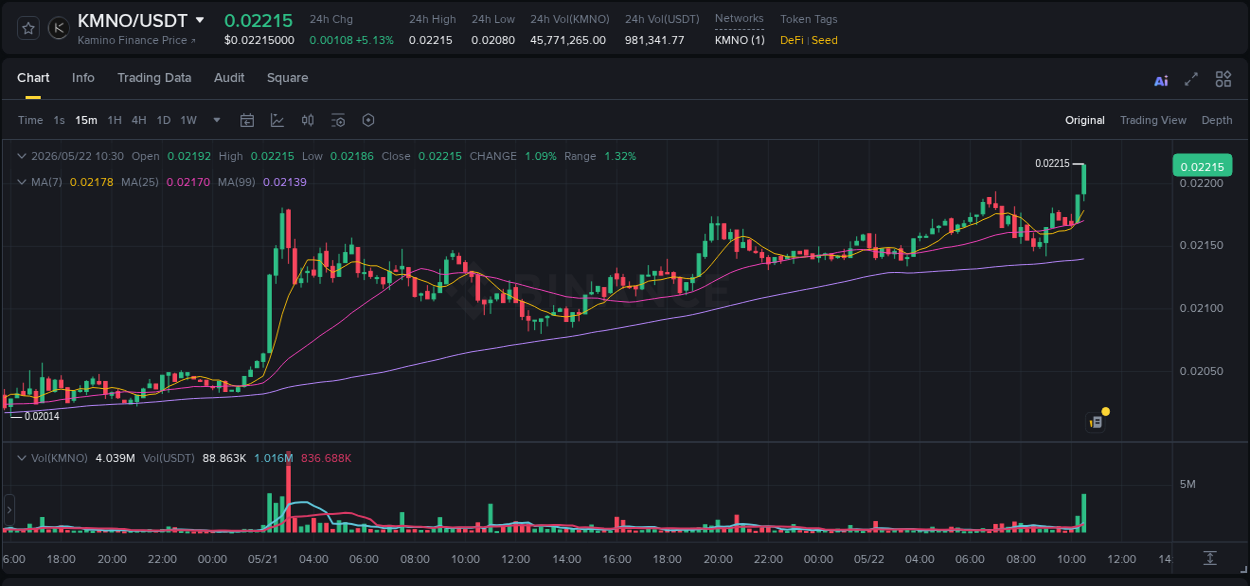Viewport: 1250px width, 586px height.
Task: Collapse the OHLC date info row
Action: click(x=22, y=156)
